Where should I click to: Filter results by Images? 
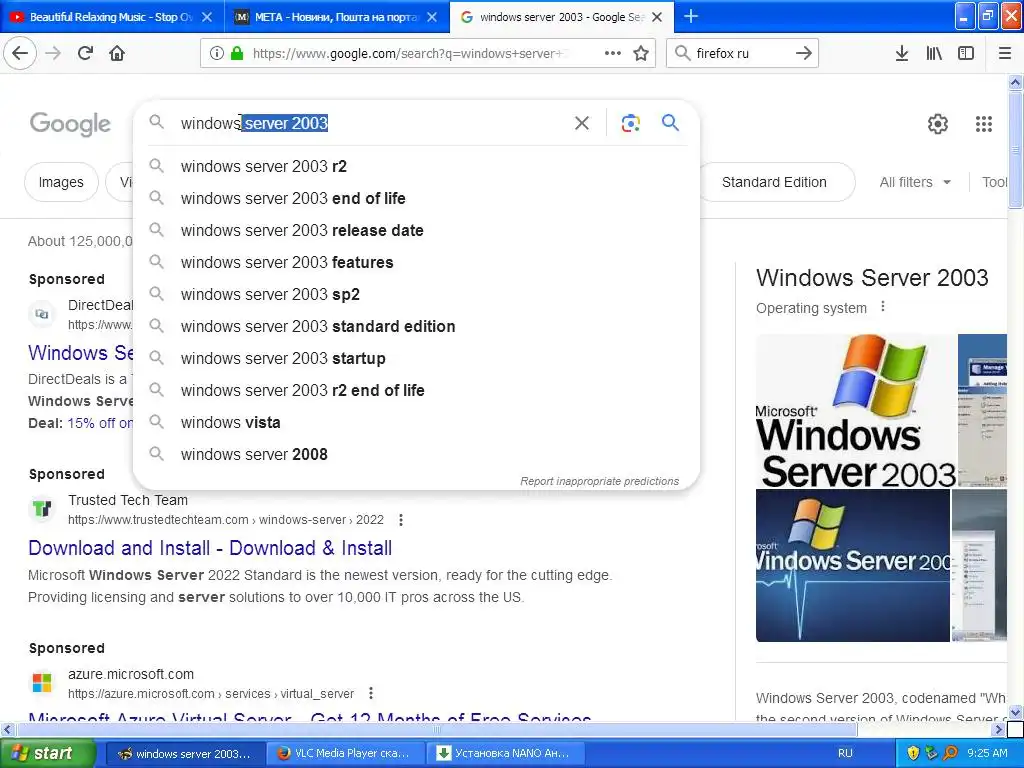61,182
